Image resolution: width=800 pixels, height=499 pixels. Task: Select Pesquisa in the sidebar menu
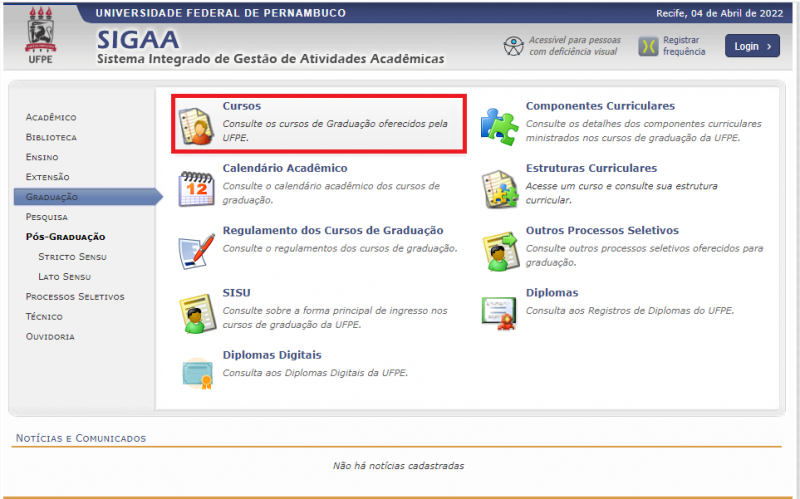point(46,217)
